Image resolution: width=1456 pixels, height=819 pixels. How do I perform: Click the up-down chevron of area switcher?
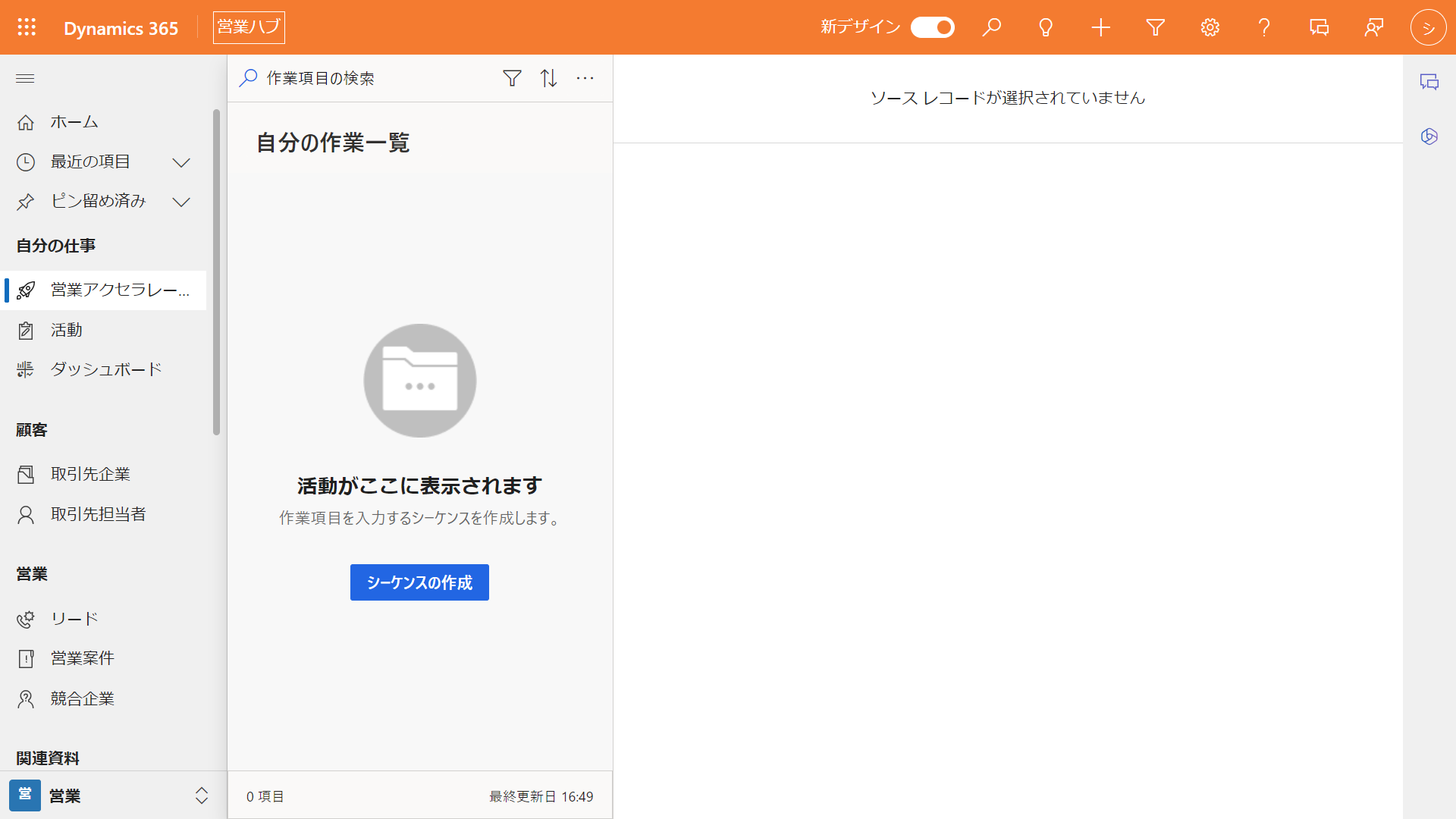201,795
